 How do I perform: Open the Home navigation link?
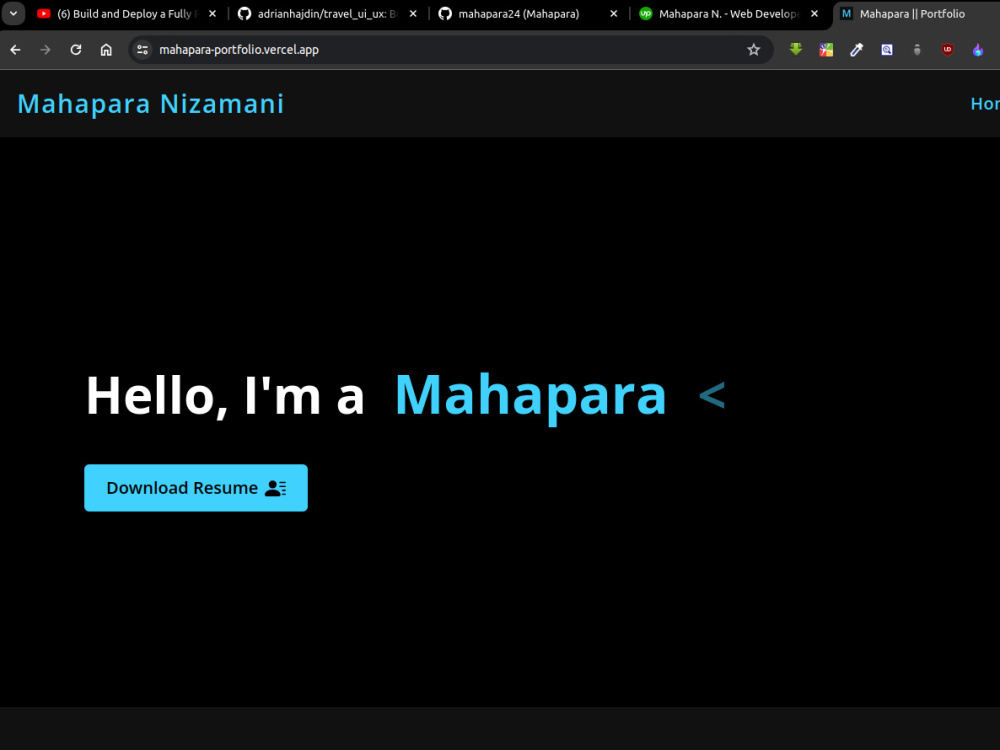pyautogui.click(x=984, y=103)
